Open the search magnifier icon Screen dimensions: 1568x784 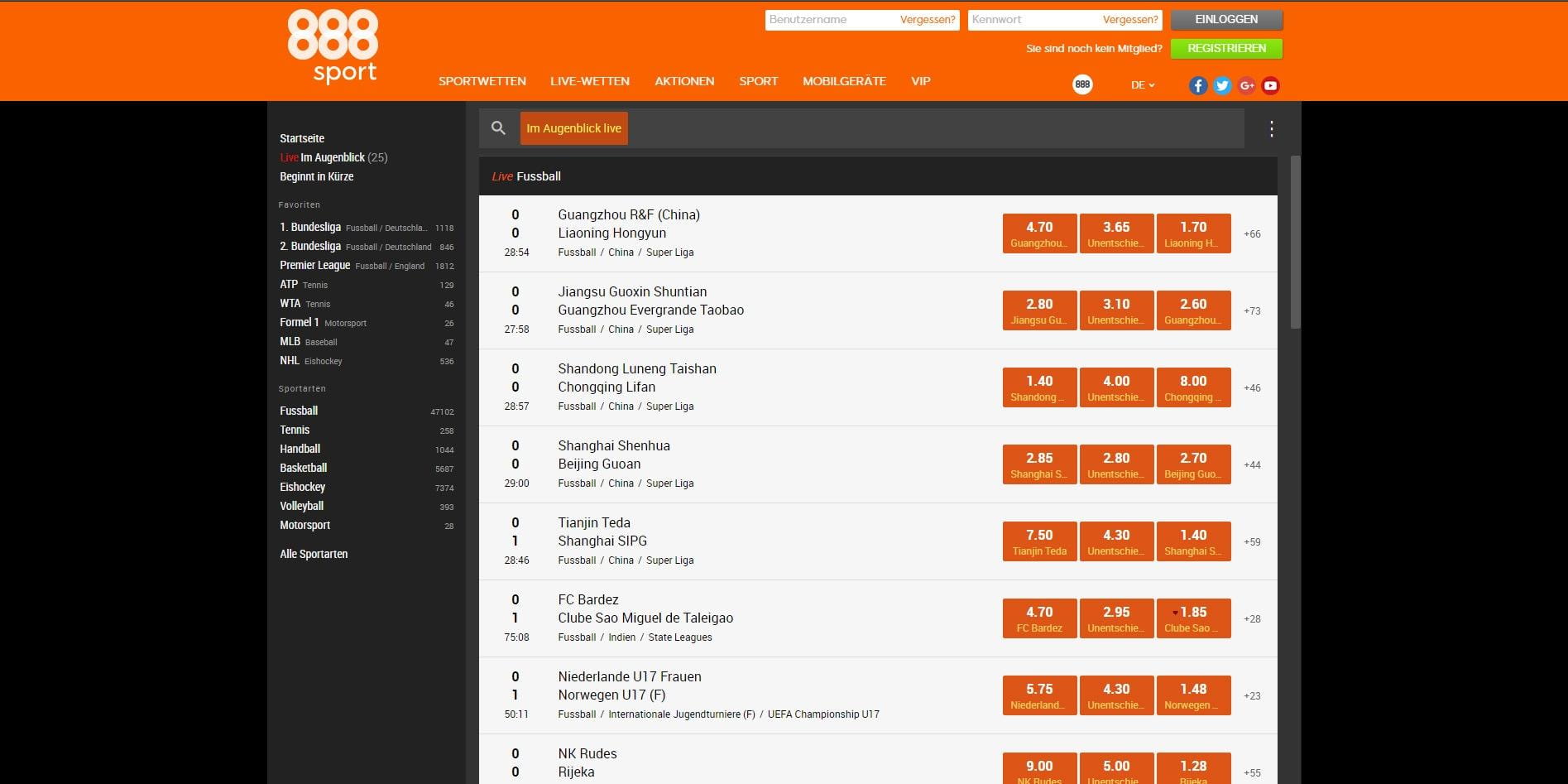(x=498, y=128)
